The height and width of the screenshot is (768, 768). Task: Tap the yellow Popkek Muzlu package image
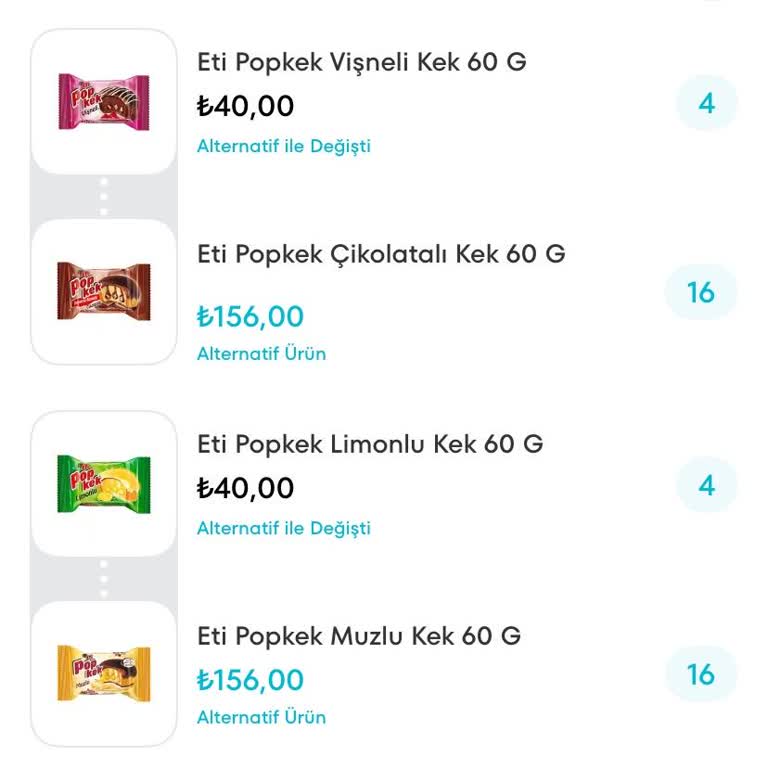point(104,673)
